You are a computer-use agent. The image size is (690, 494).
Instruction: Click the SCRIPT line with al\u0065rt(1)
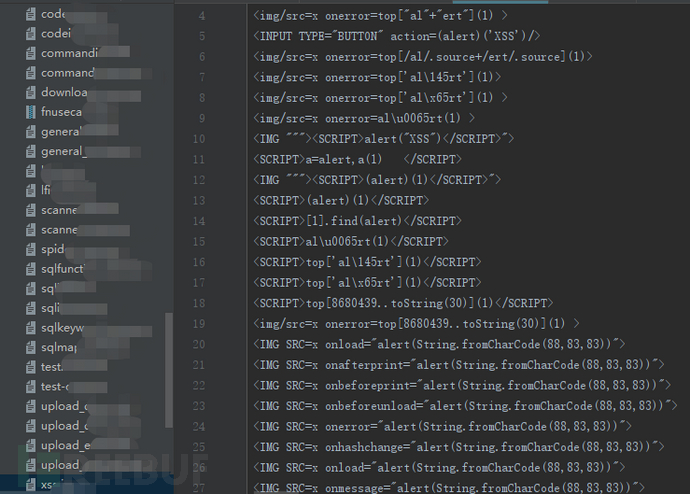[x=351, y=242]
